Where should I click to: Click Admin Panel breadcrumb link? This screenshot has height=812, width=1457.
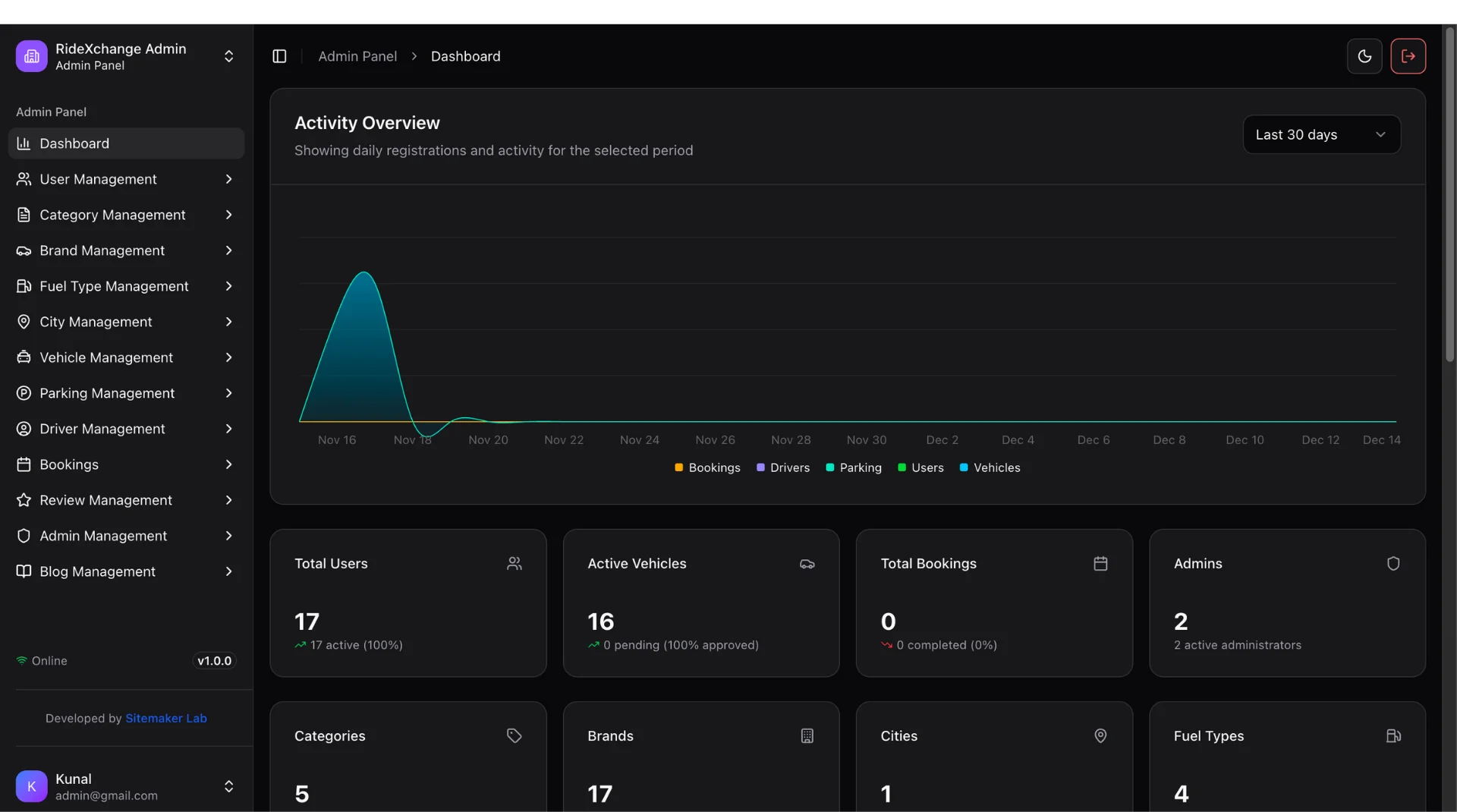(x=357, y=56)
